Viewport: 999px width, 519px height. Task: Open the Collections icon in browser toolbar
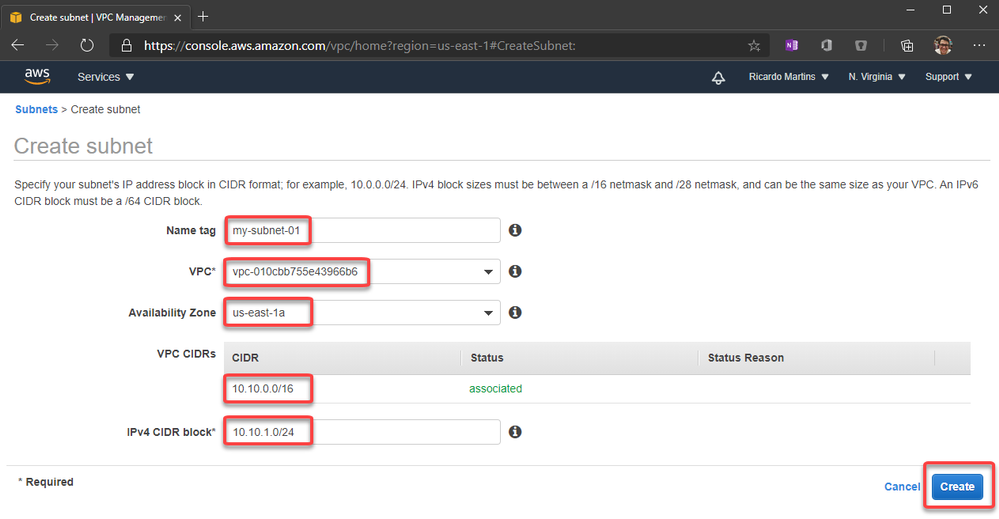coord(907,45)
